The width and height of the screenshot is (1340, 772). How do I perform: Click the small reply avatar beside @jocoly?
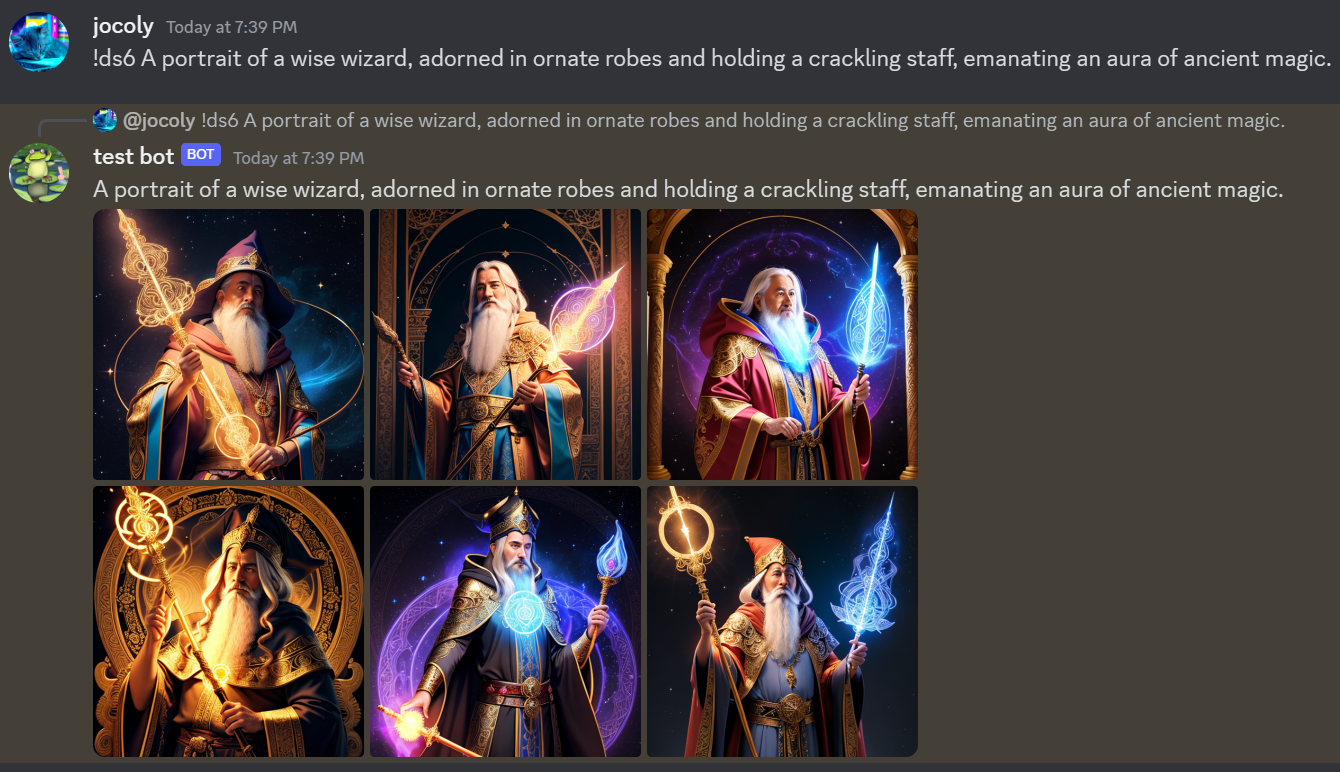pos(105,120)
